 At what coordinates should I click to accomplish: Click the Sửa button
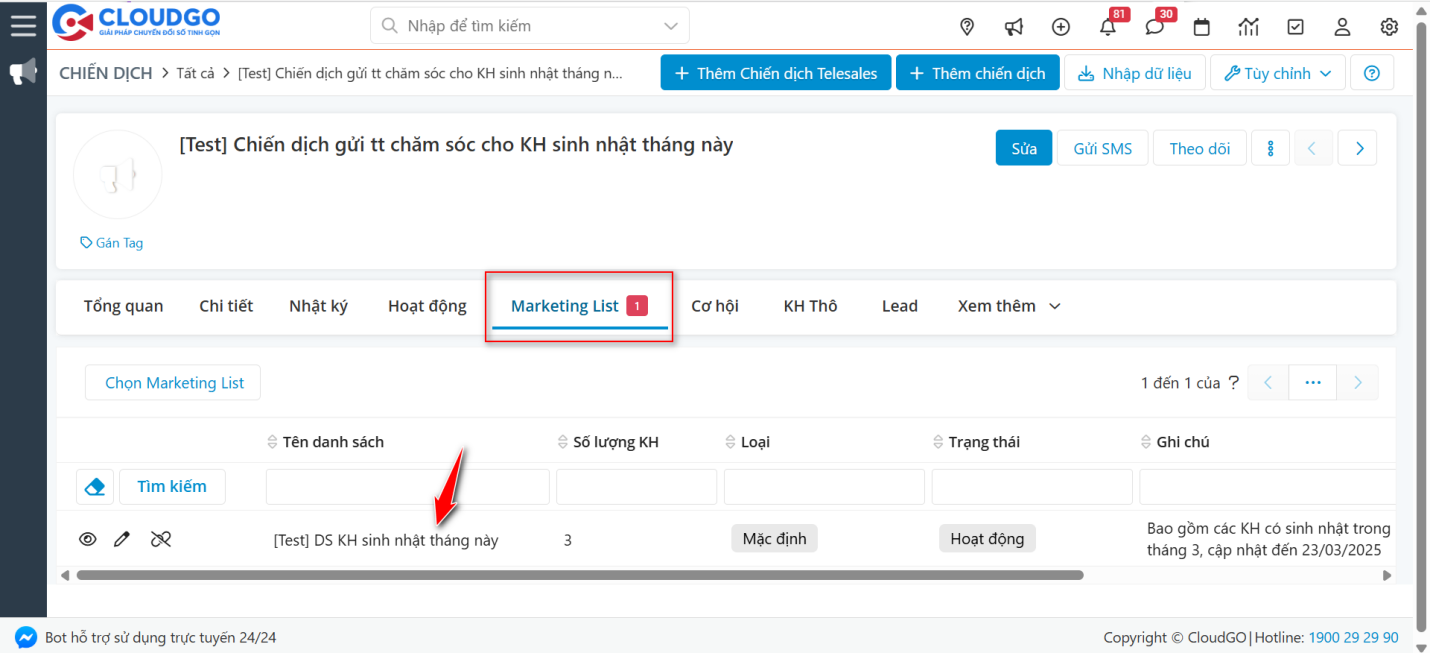[1023, 148]
